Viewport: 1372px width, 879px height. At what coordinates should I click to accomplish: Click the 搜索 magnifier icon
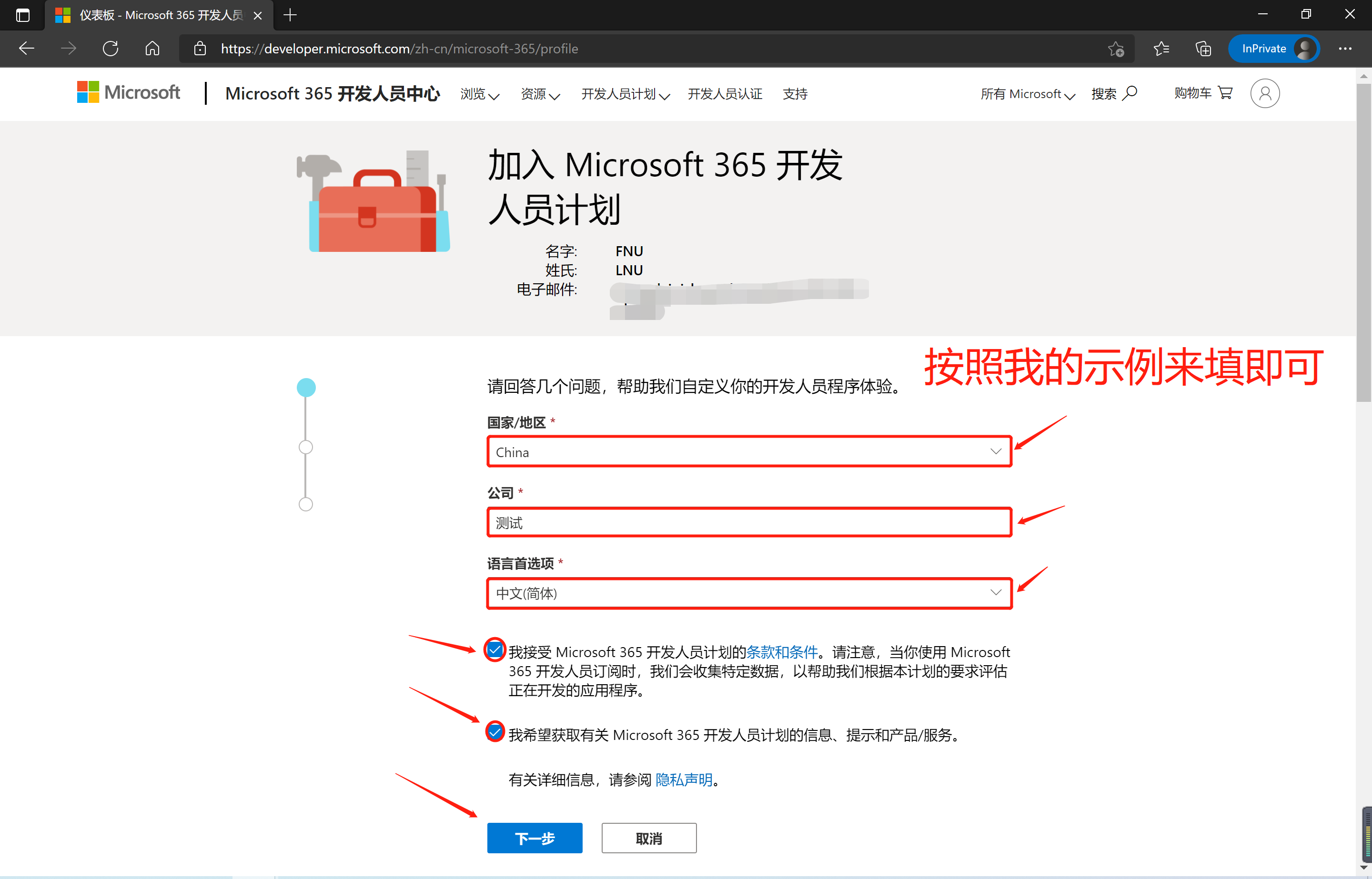[1130, 93]
